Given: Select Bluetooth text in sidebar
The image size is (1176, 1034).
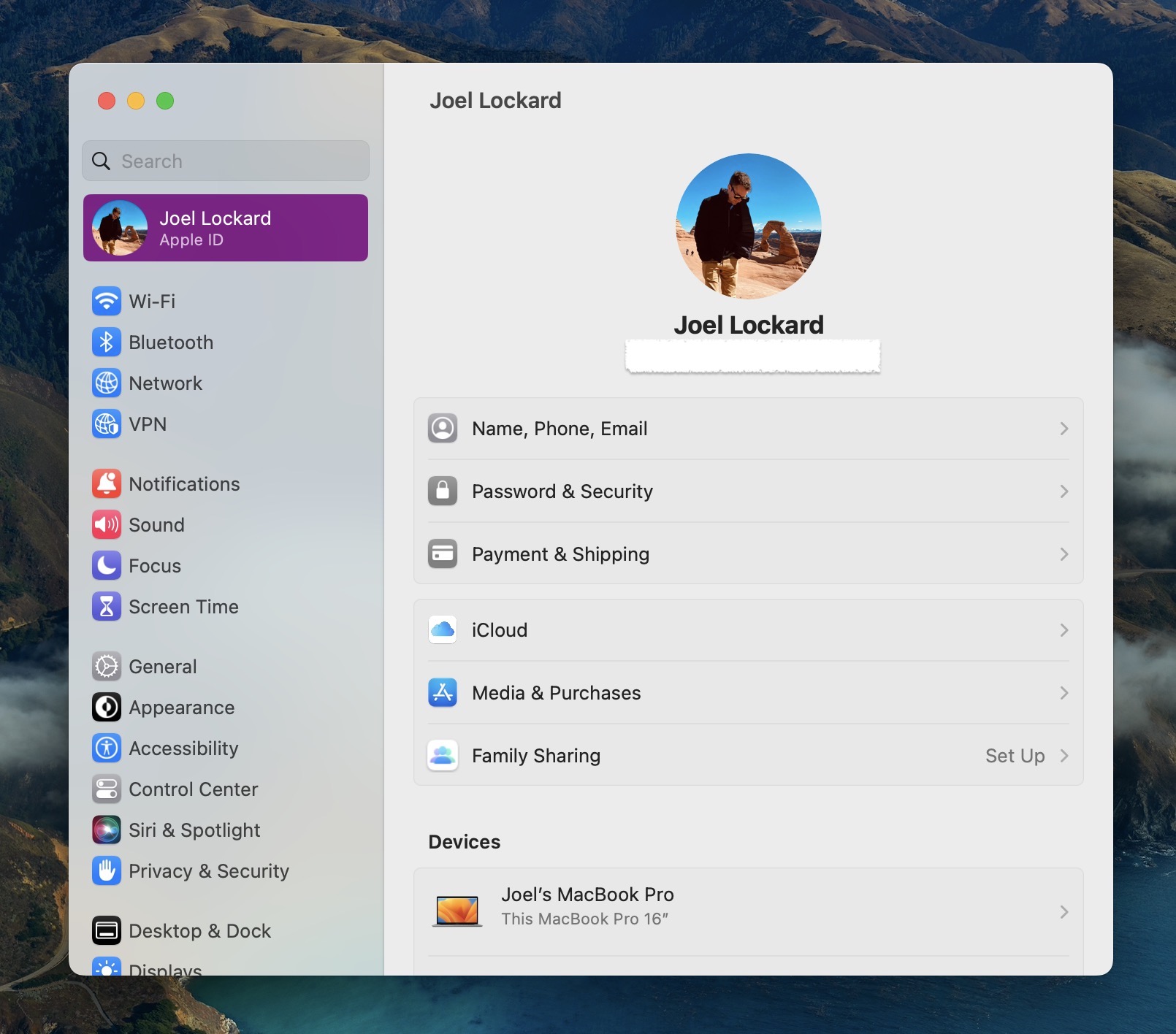Looking at the screenshot, I should click(171, 342).
